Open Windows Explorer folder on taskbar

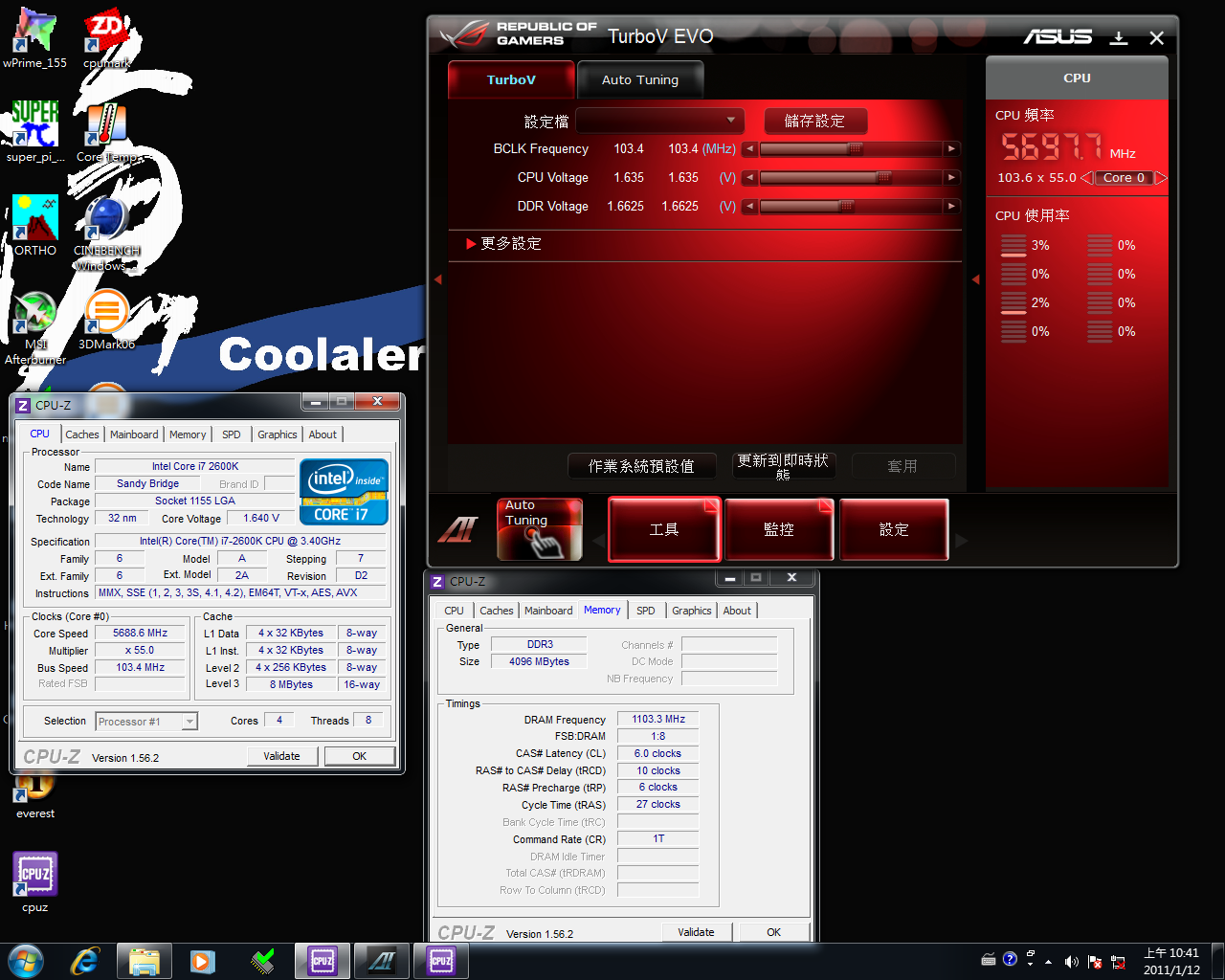click(x=144, y=961)
